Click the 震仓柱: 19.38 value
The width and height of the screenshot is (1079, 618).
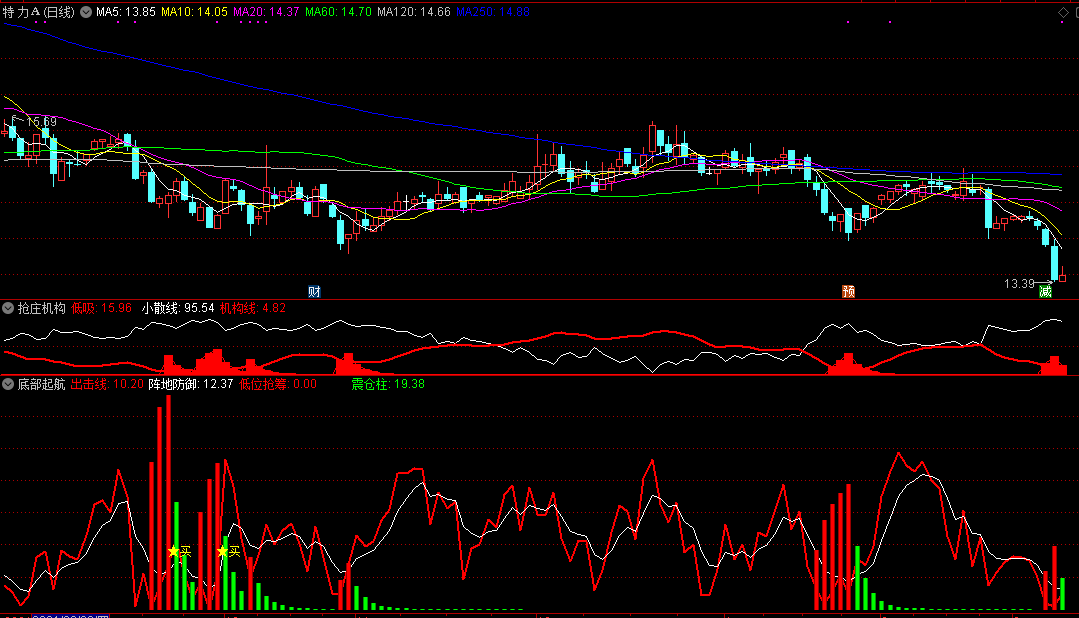pos(388,384)
